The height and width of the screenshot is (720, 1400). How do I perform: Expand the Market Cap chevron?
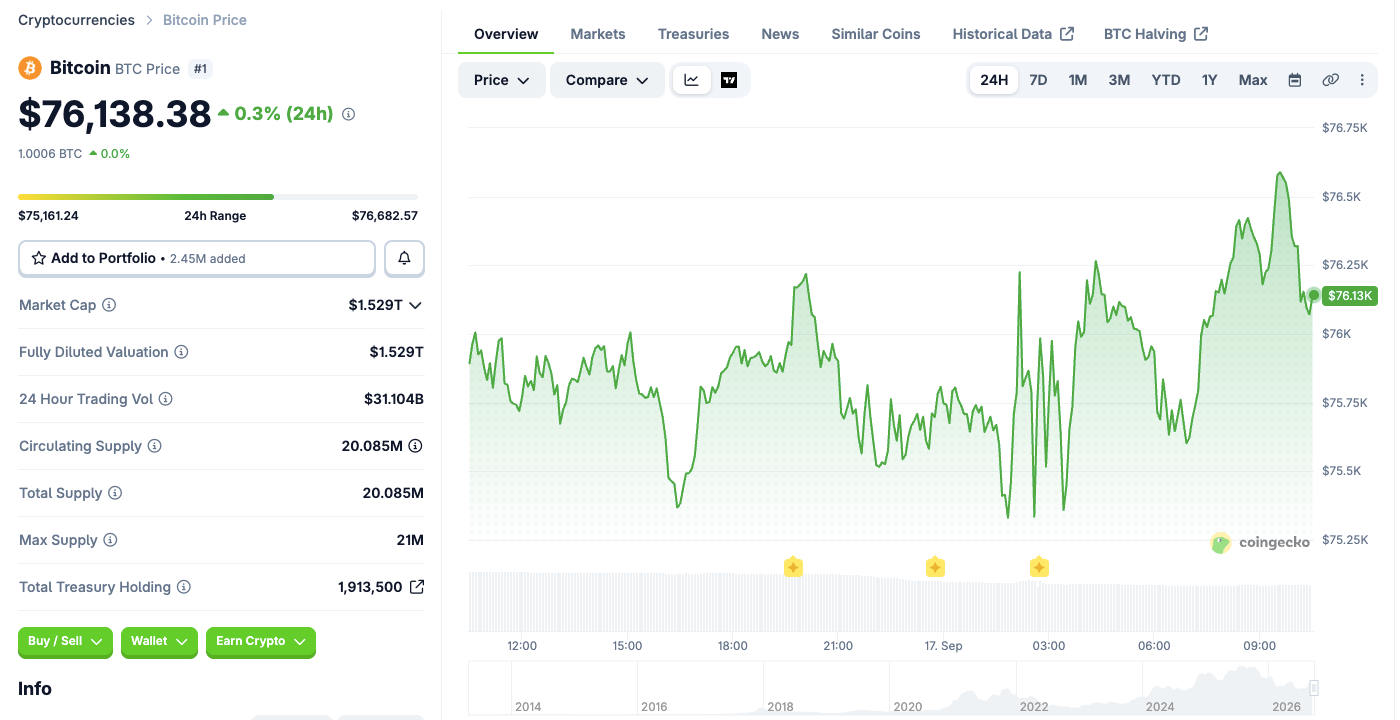click(415, 305)
